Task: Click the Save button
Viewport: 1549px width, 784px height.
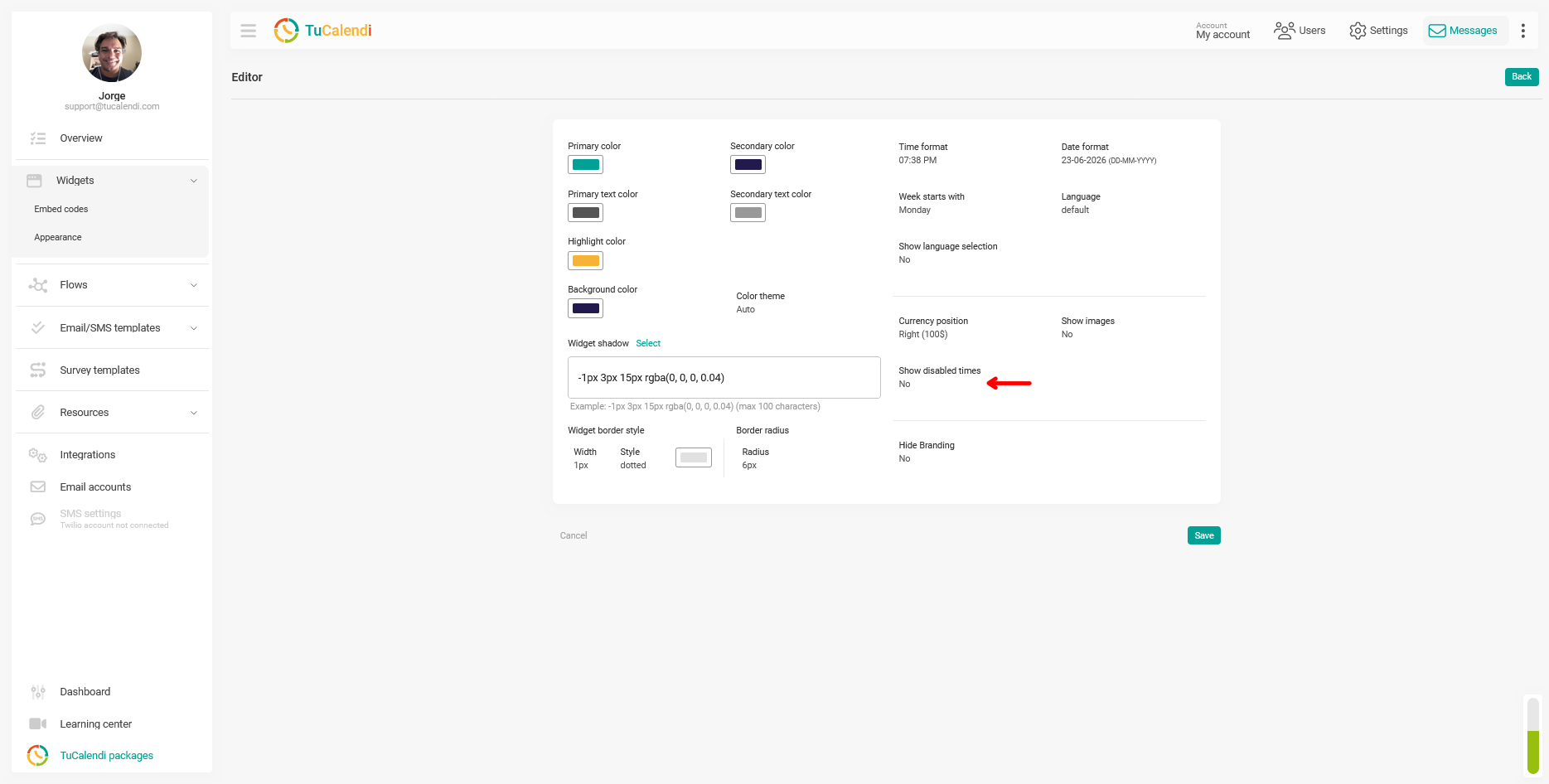Action: click(1204, 535)
